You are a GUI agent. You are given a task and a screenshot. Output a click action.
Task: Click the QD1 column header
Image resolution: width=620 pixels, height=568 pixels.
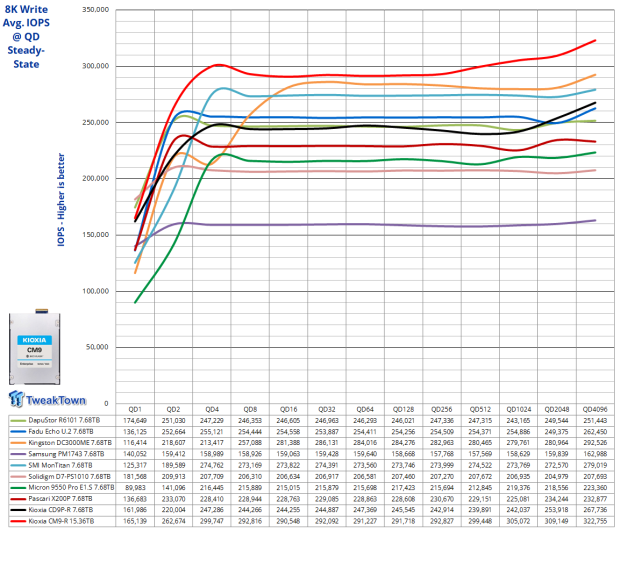point(135,409)
